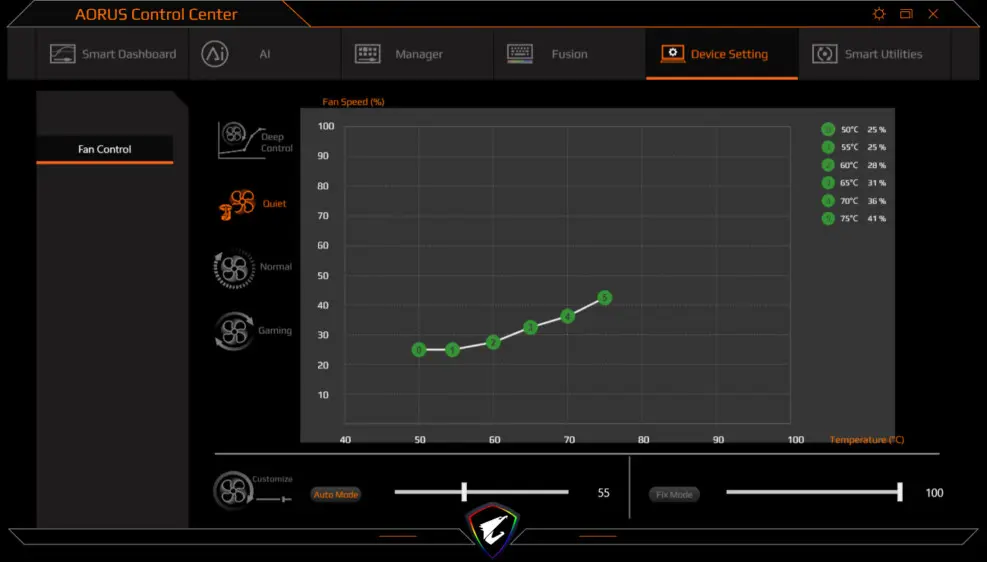The image size is (987, 562).
Task: Select Fan Control in the sidebar
Action: click(x=104, y=149)
